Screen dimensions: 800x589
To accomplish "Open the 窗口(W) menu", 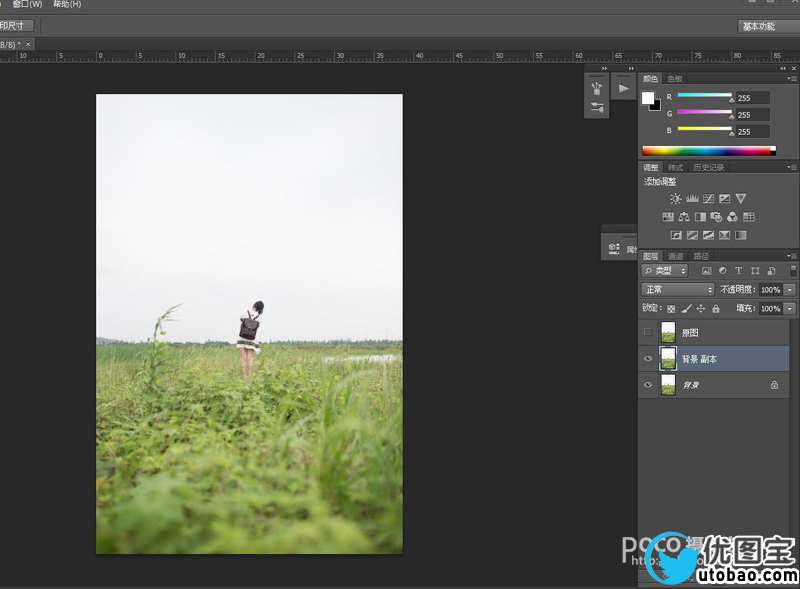I will (27, 4).
